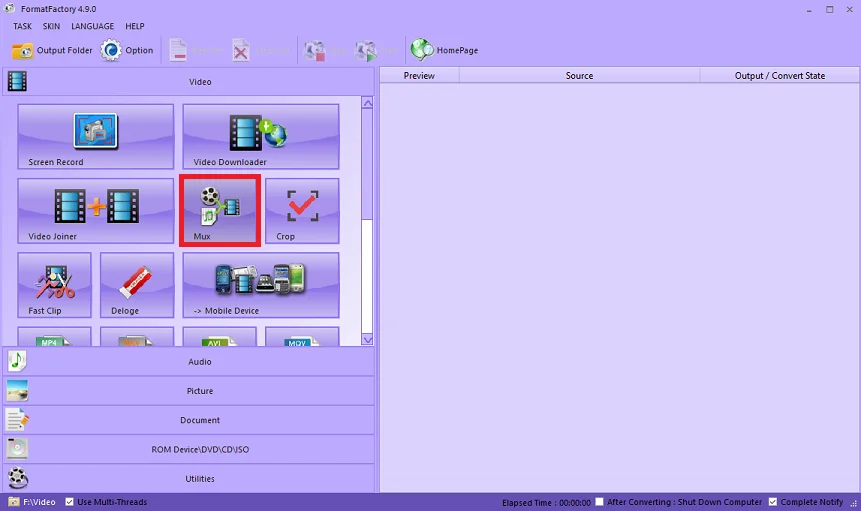Open the Output Folder toolbar button
This screenshot has width=861, height=511.
[x=52, y=50]
